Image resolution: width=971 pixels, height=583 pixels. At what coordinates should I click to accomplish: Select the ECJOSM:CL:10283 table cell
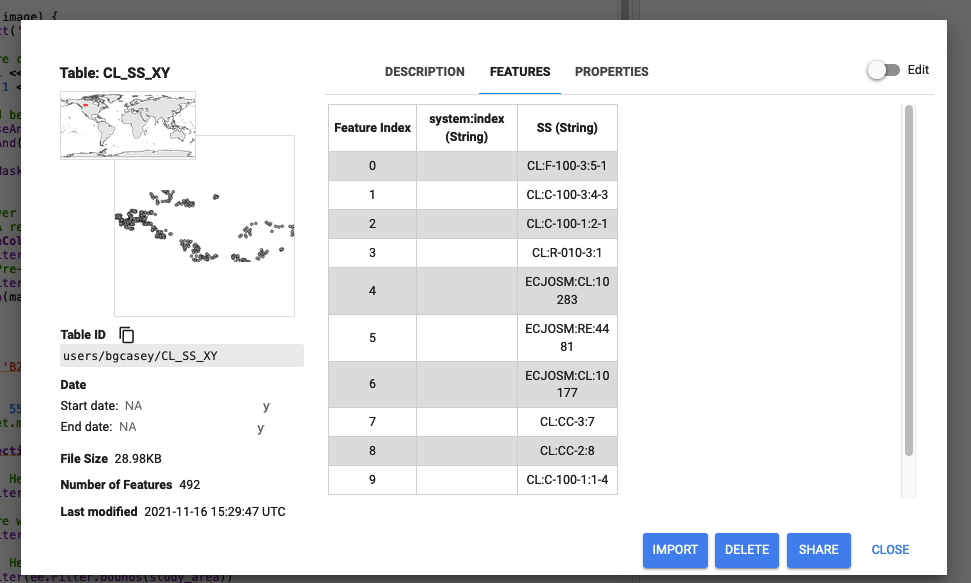pyautogui.click(x=567, y=290)
